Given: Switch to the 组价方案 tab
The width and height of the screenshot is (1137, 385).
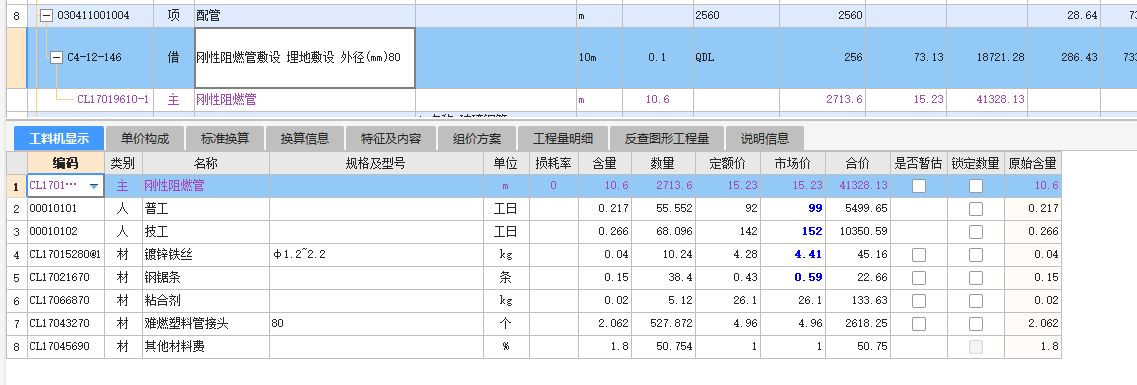Looking at the screenshot, I should [x=477, y=138].
